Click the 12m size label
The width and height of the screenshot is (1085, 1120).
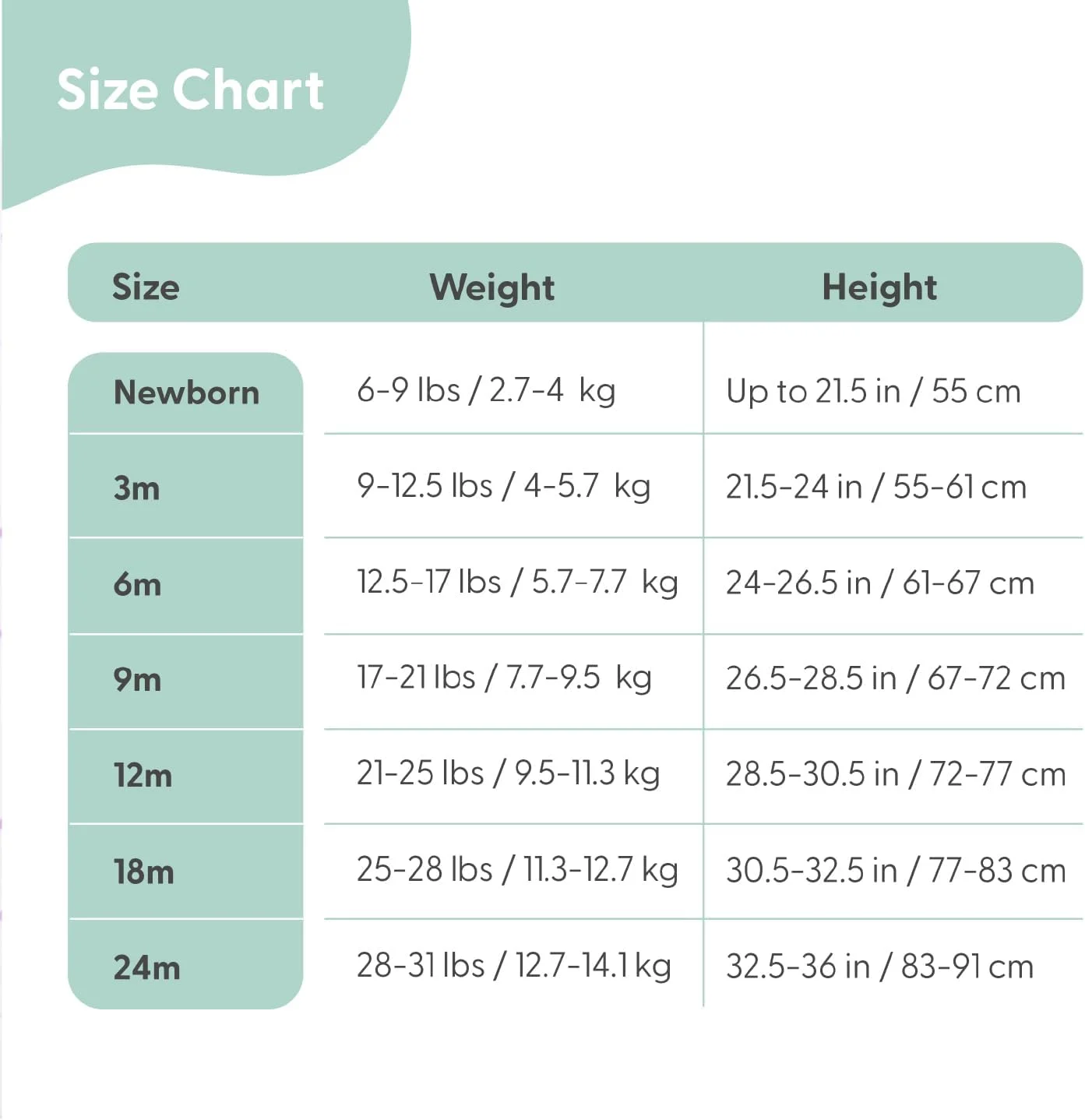pyautogui.click(x=143, y=775)
